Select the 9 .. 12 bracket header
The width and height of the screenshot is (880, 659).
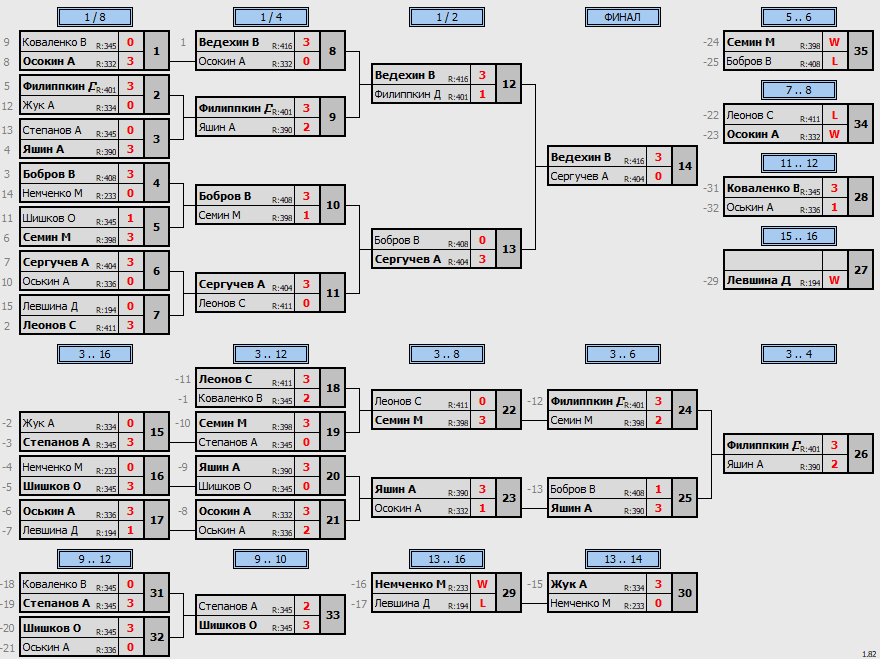95,559
